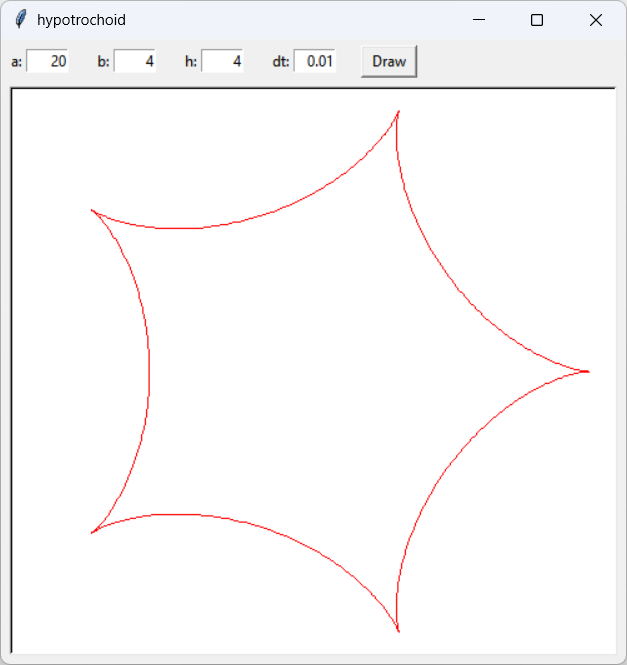
Task: Click the 'hypotrochoid' window title text
Action: 81,20
